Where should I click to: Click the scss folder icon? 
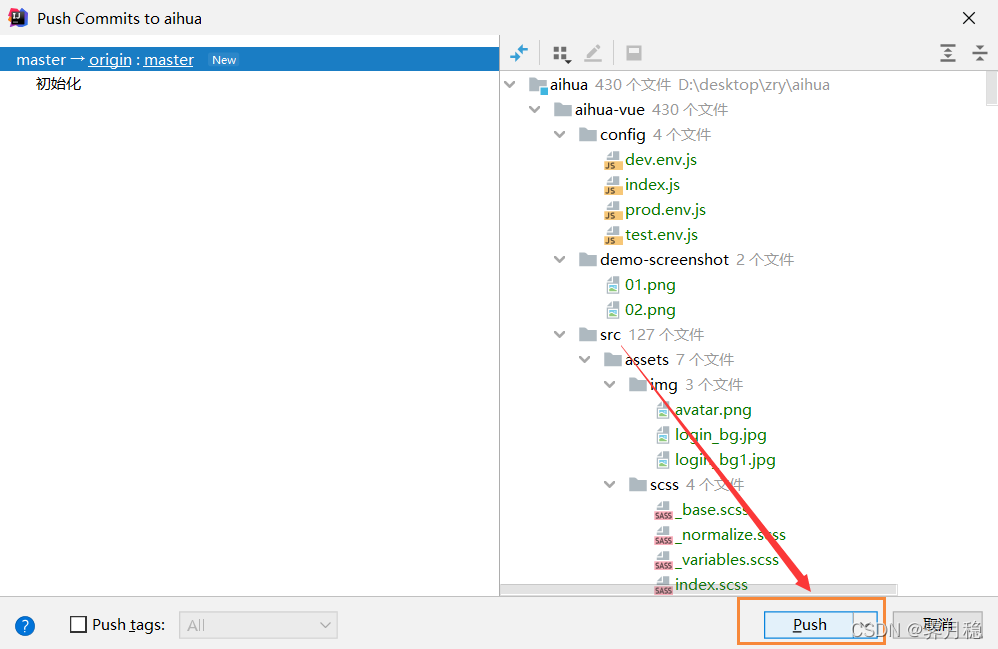coord(638,485)
